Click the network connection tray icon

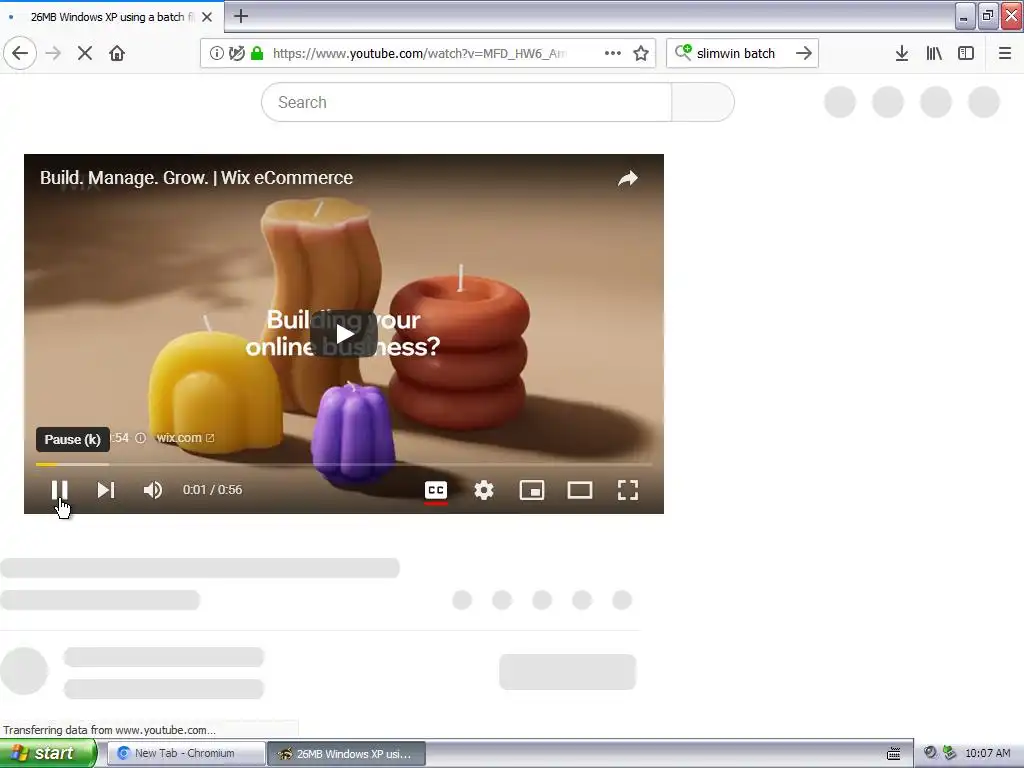[950, 753]
